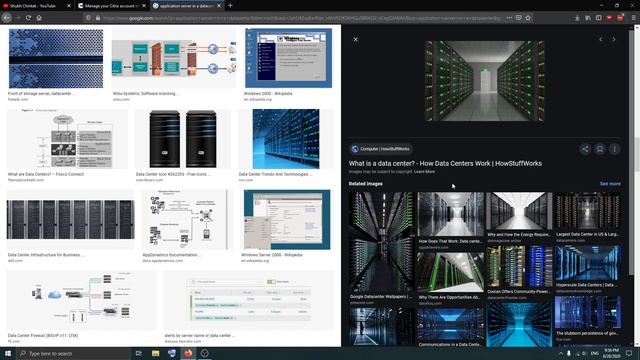
Task: Click the padlock site security icon
Action: point(98,18)
